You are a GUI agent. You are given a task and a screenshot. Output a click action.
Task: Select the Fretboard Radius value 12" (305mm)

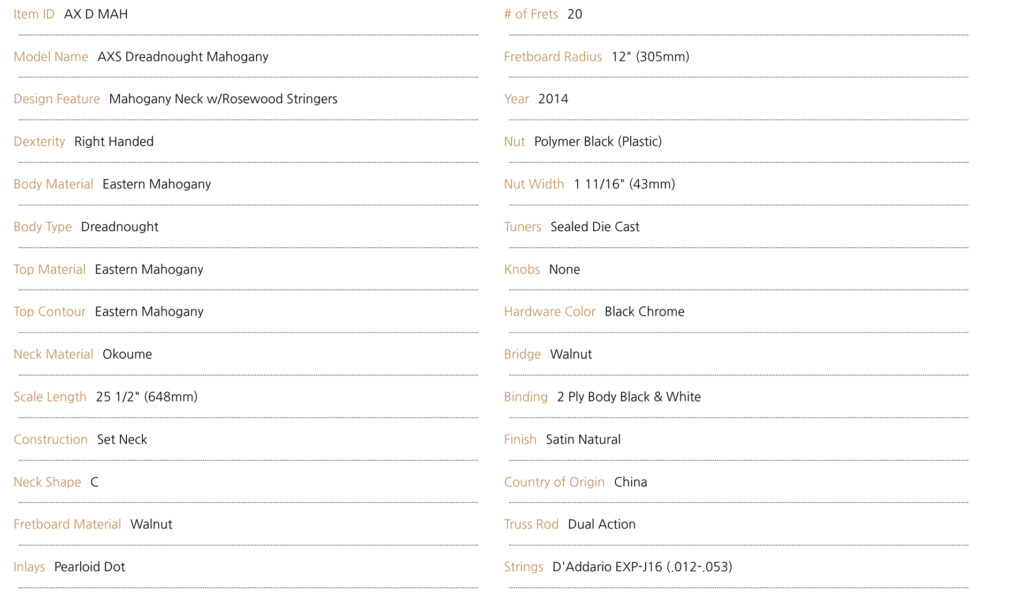pos(650,57)
